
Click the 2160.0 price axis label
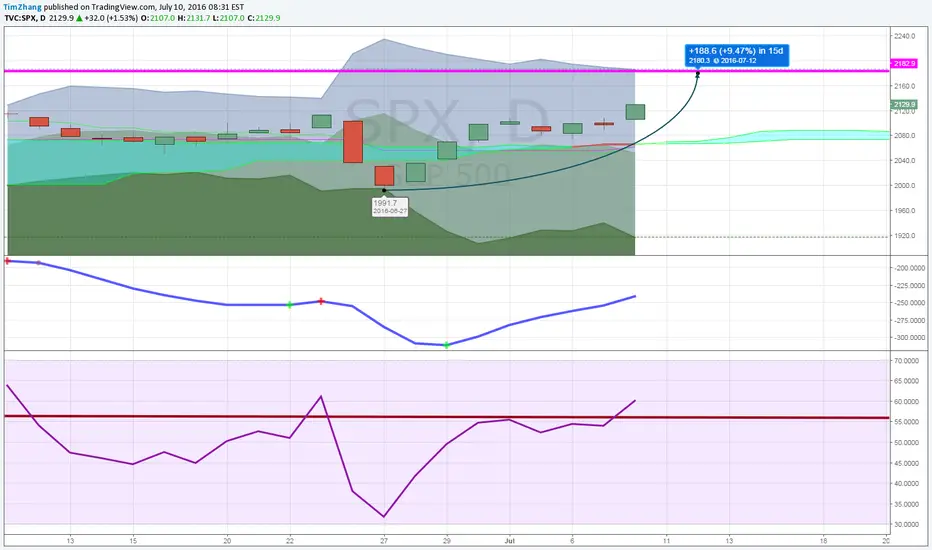904,86
